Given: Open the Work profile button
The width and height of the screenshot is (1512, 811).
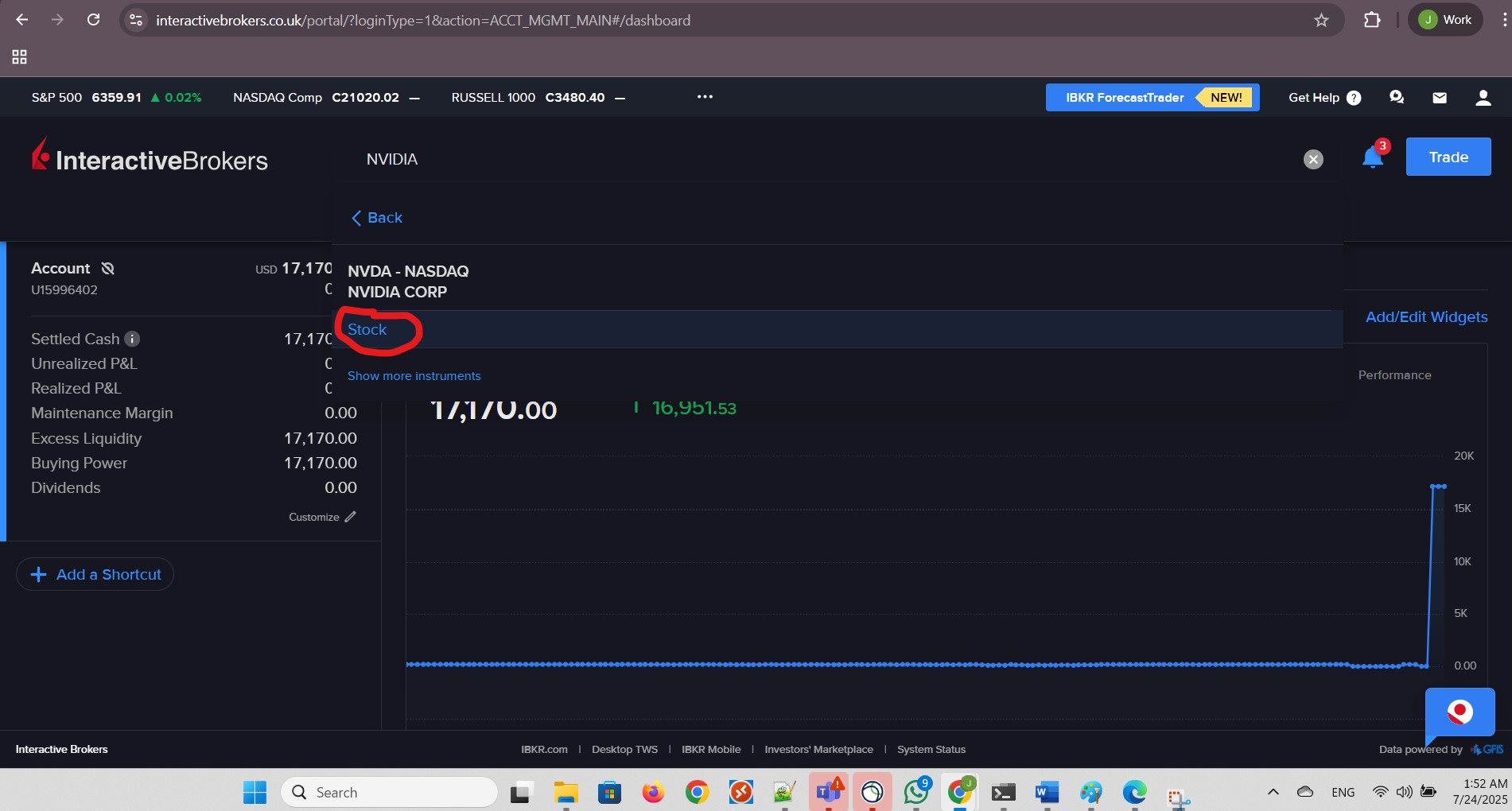Looking at the screenshot, I should click(x=1445, y=20).
